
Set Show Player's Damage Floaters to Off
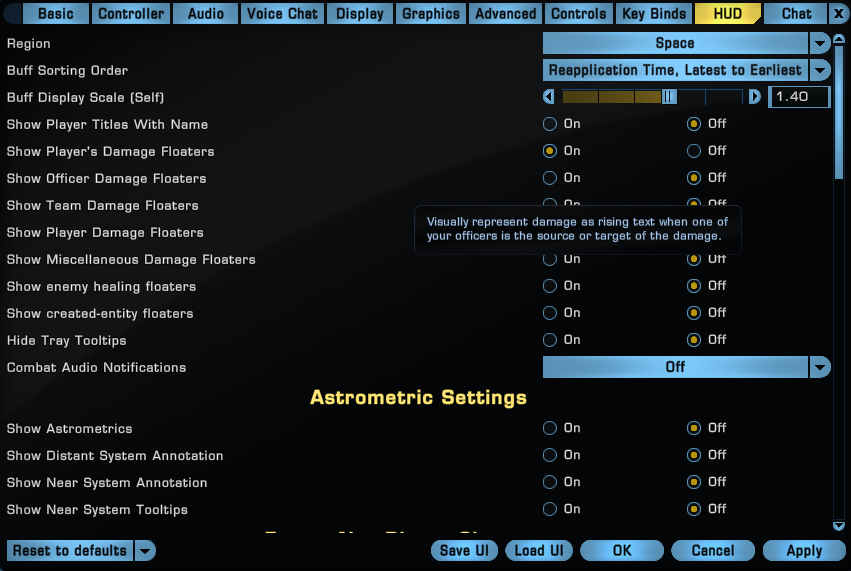694,151
